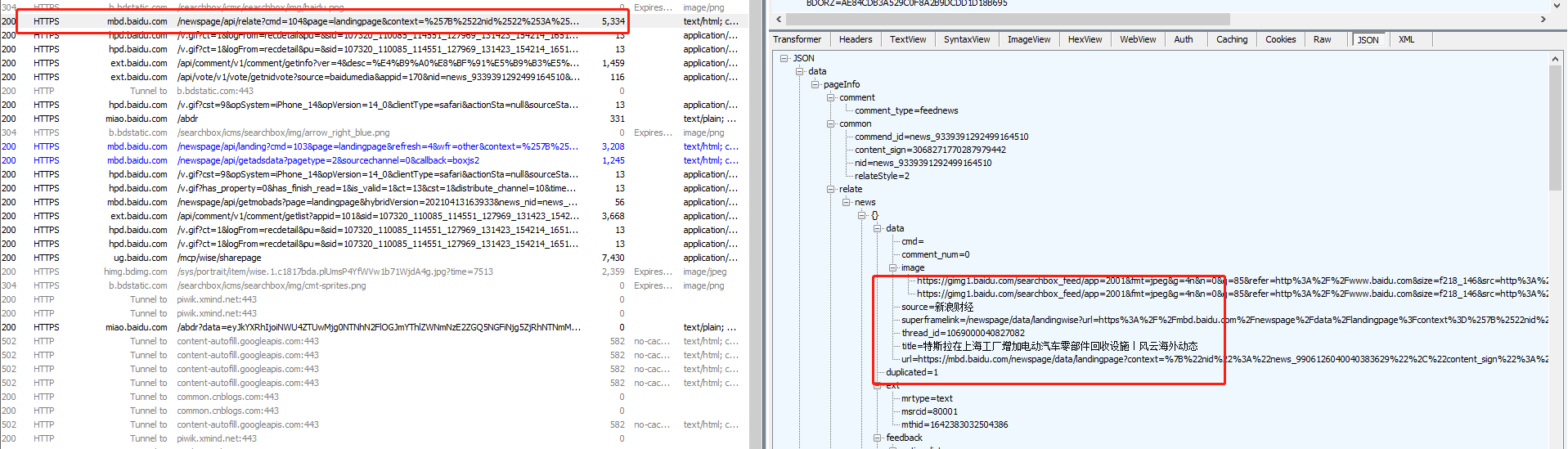Open the Headers inspector tab
This screenshot has width=1568, height=449.
click(856, 39)
